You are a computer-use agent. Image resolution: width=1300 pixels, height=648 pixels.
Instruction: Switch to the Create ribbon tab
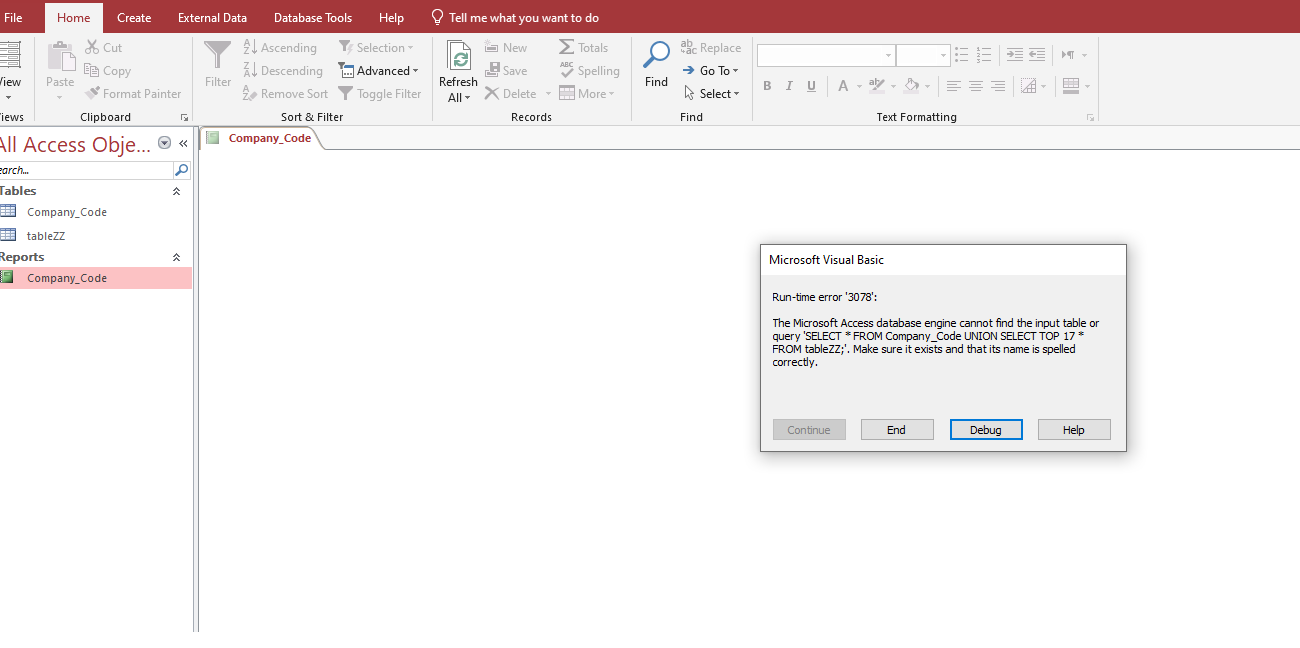(134, 18)
